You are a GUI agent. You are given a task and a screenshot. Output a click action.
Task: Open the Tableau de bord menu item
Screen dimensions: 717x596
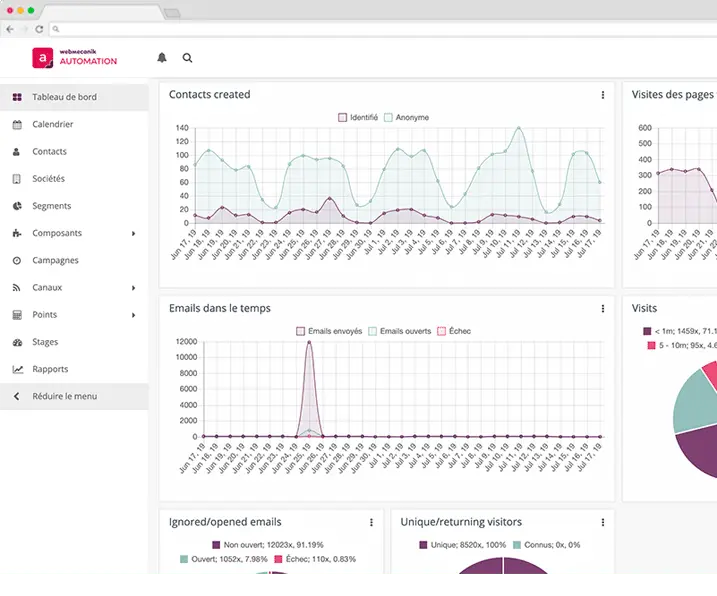point(74,97)
